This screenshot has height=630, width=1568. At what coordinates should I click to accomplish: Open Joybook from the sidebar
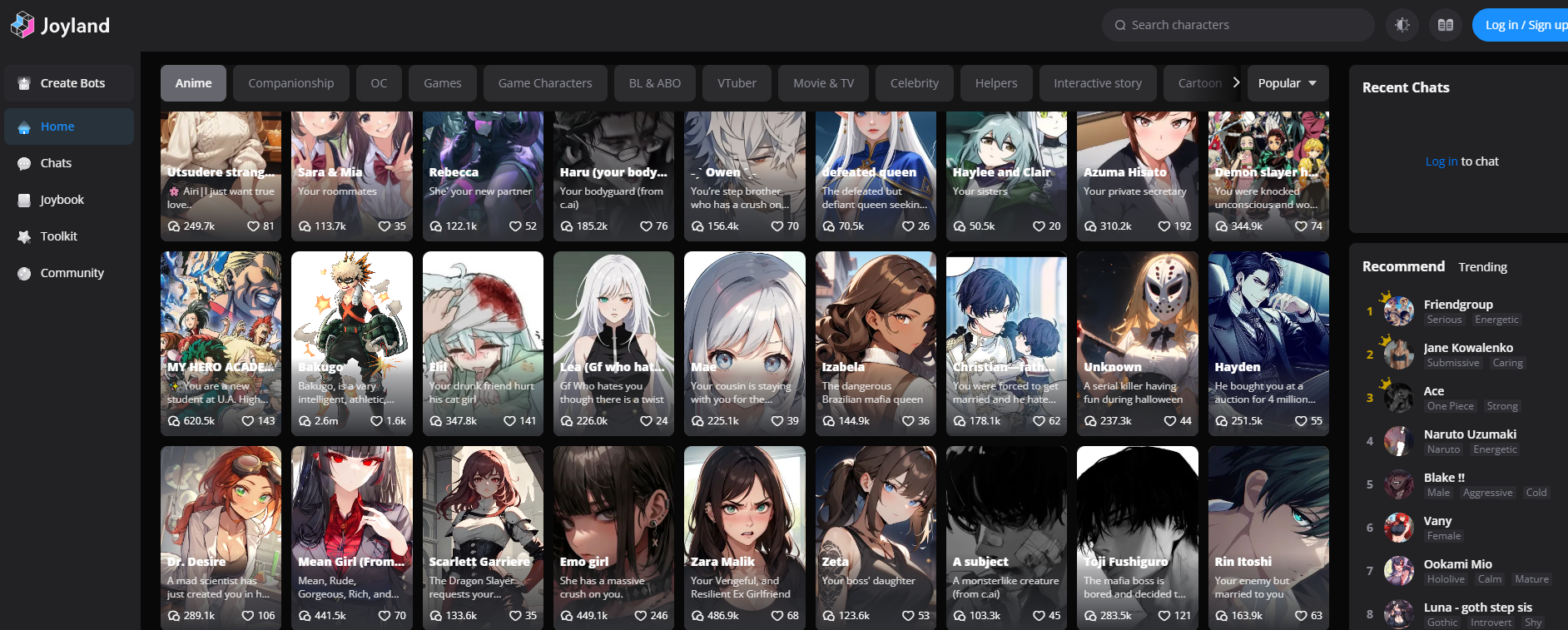[x=69, y=200]
